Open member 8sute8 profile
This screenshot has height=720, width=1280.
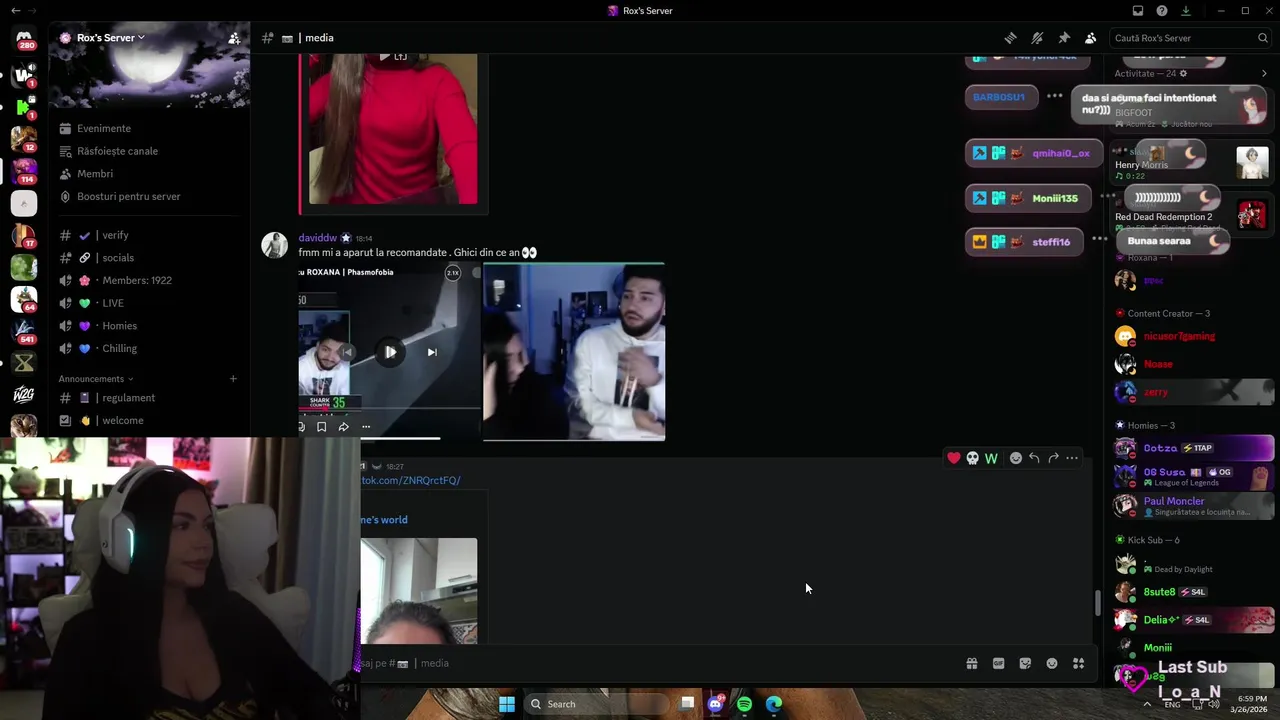[1194, 592]
